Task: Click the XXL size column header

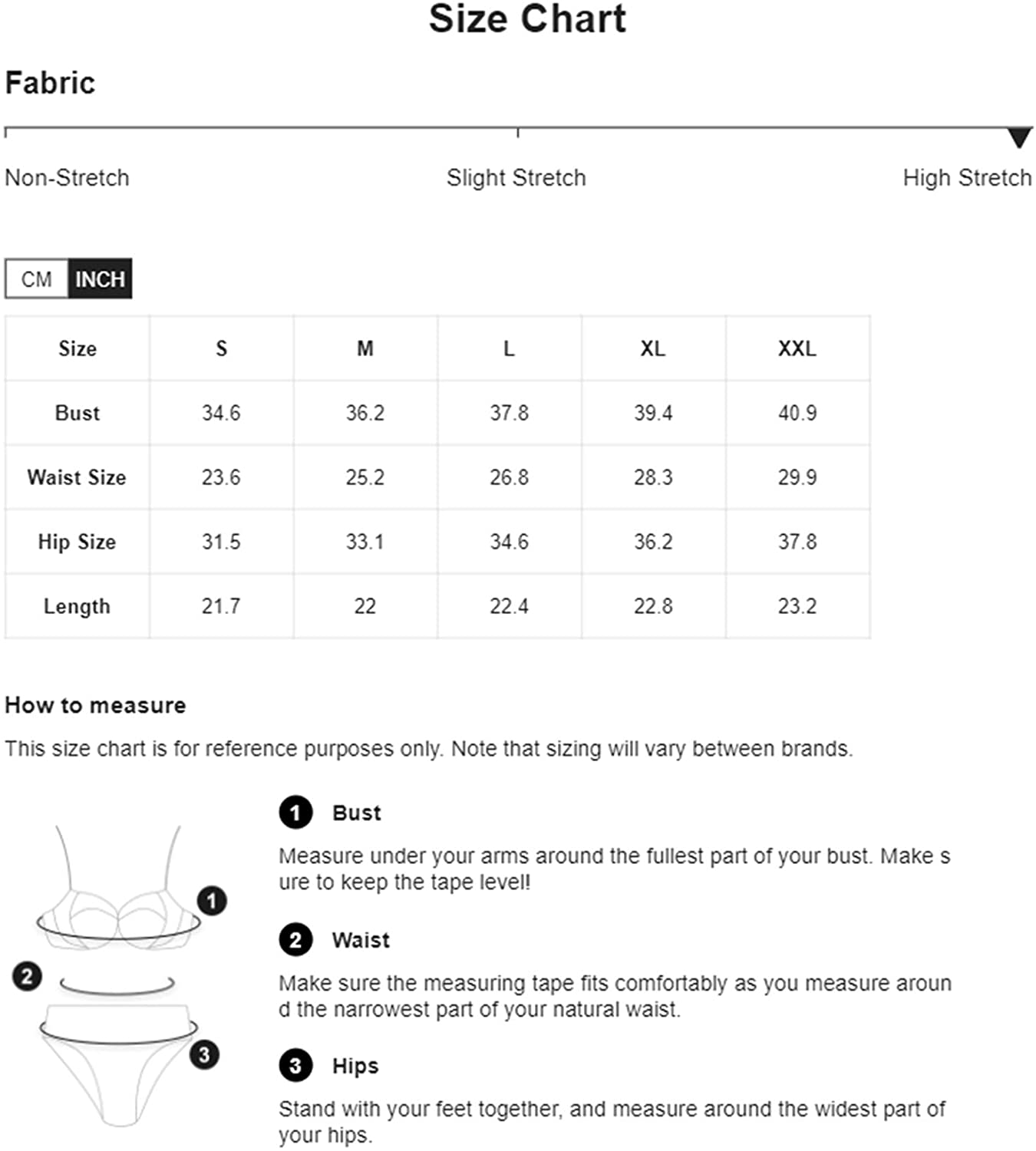Action: 797,348
